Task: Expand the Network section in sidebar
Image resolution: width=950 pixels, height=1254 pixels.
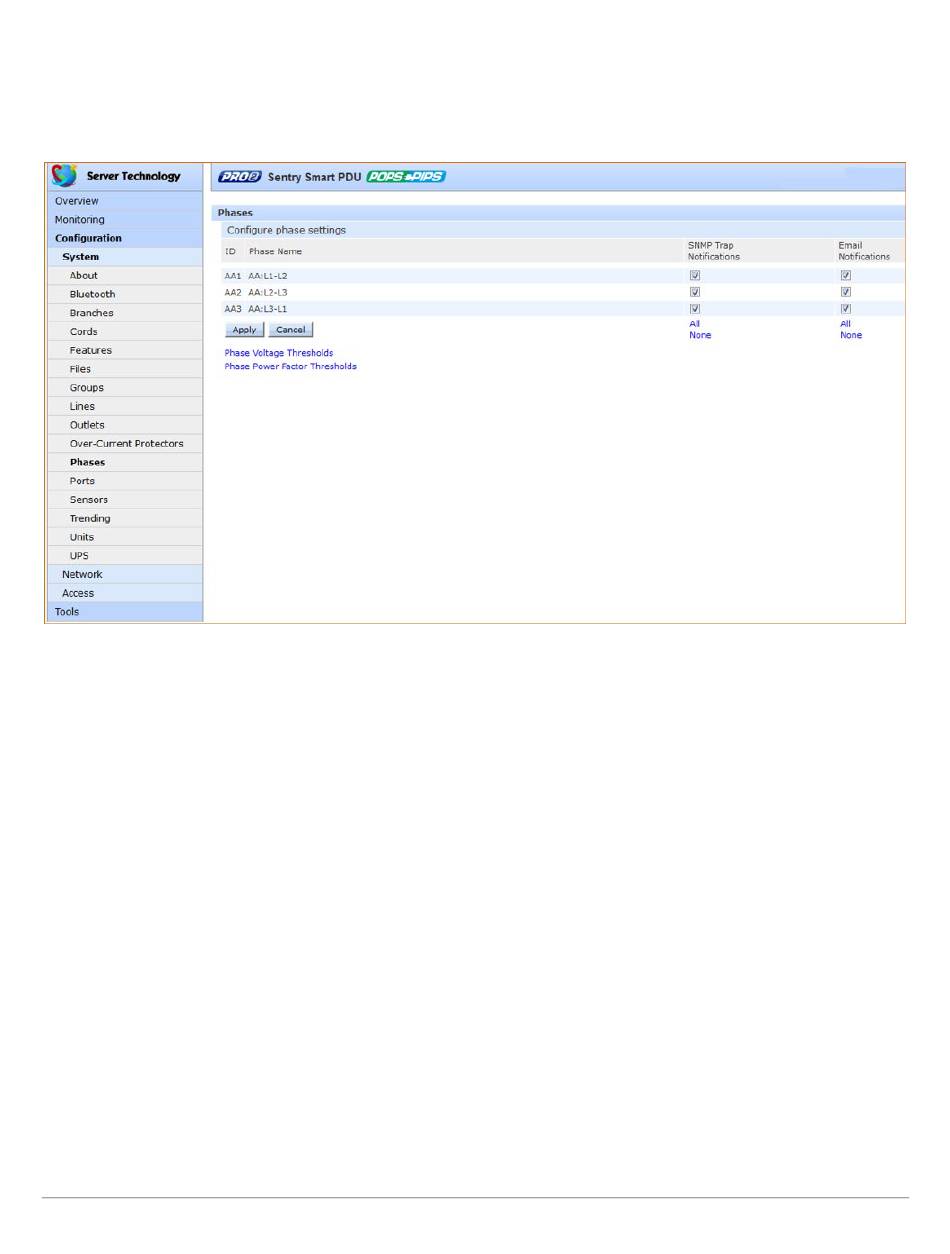Action: (82, 574)
